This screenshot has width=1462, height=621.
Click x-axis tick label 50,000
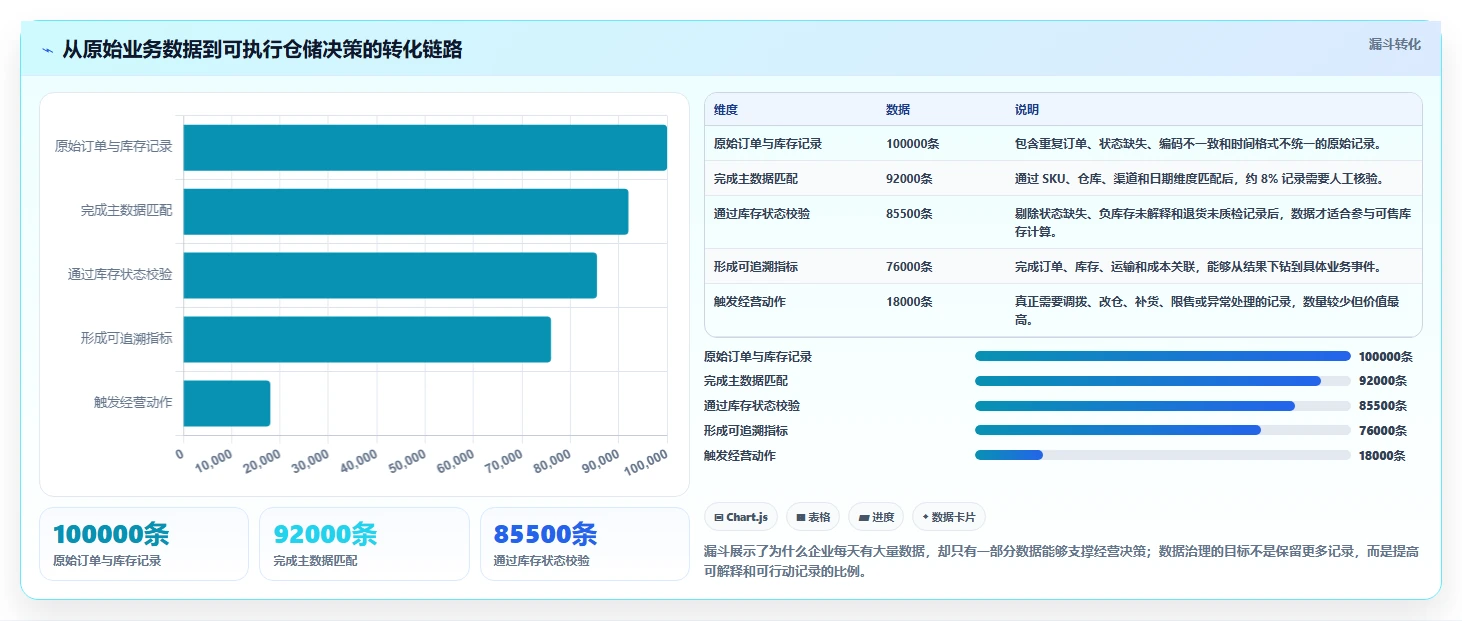407,461
